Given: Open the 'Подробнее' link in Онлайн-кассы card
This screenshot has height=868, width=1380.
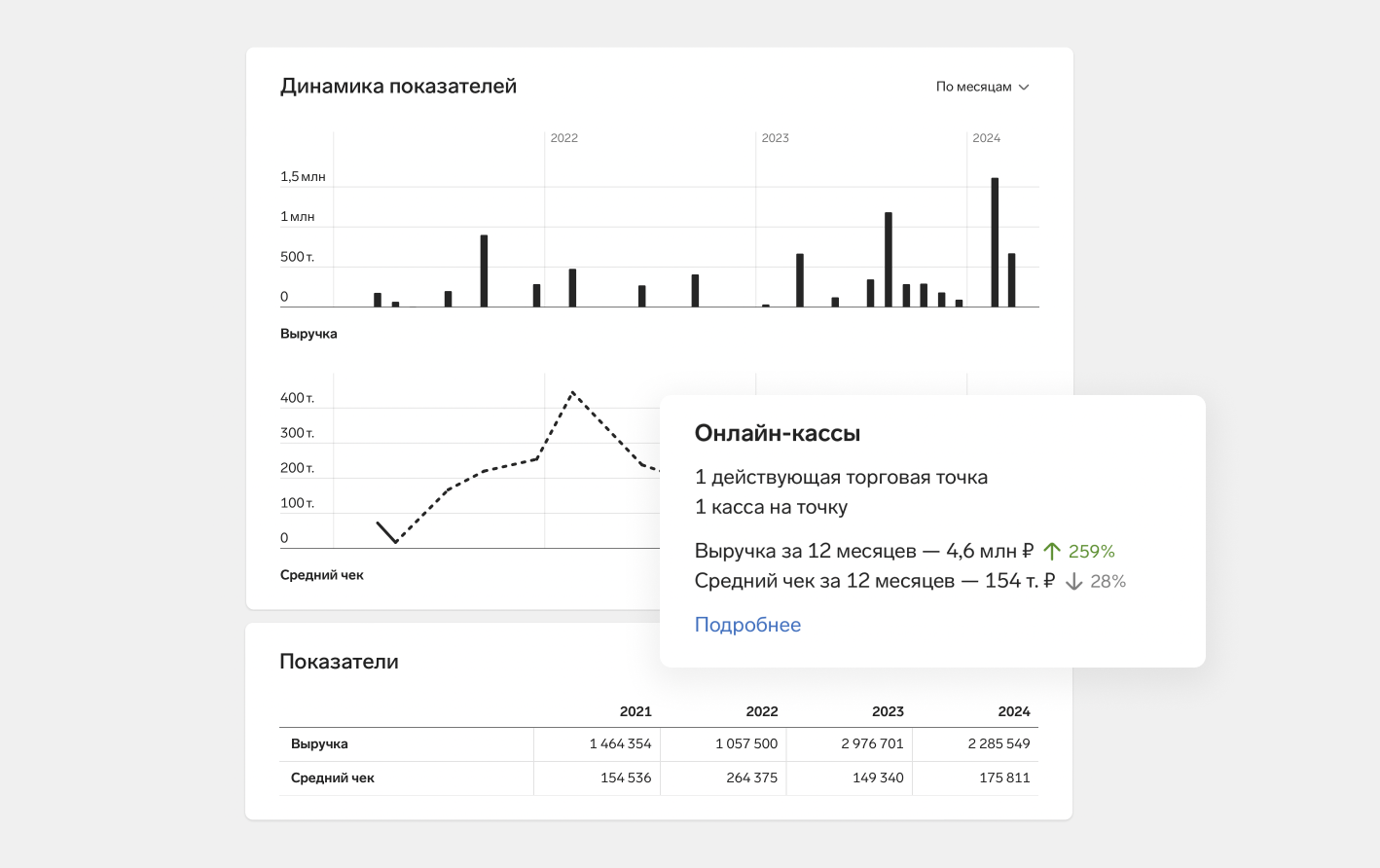Looking at the screenshot, I should (747, 625).
